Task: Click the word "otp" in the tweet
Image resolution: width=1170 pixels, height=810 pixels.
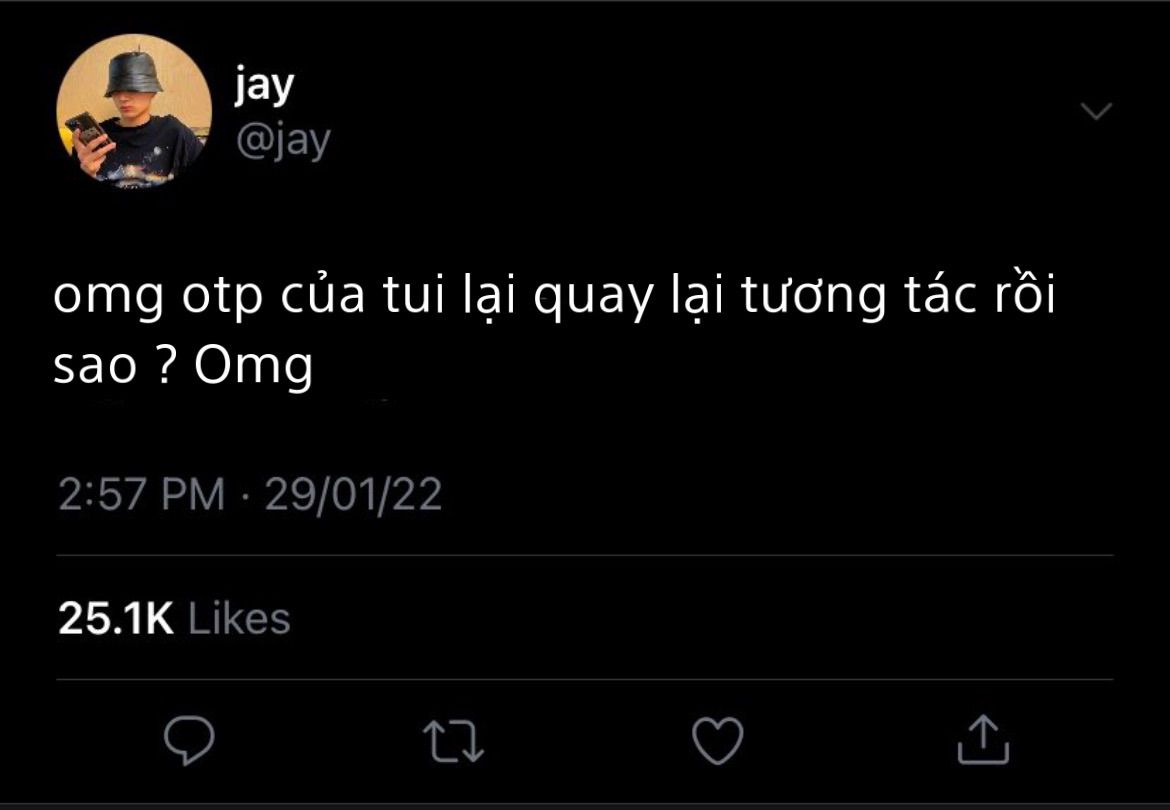Action: [x=223, y=298]
